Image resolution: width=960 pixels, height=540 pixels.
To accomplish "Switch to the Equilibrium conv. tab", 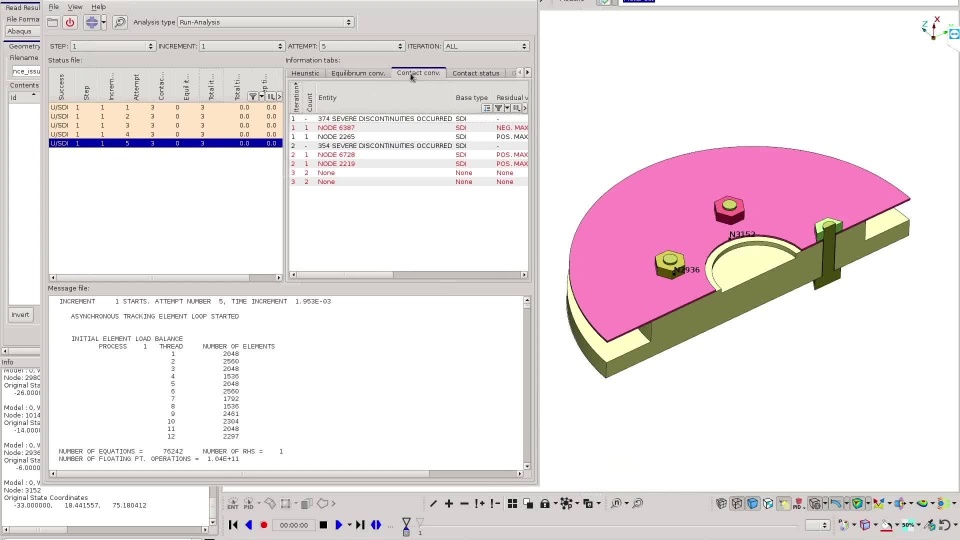I will tap(358, 73).
